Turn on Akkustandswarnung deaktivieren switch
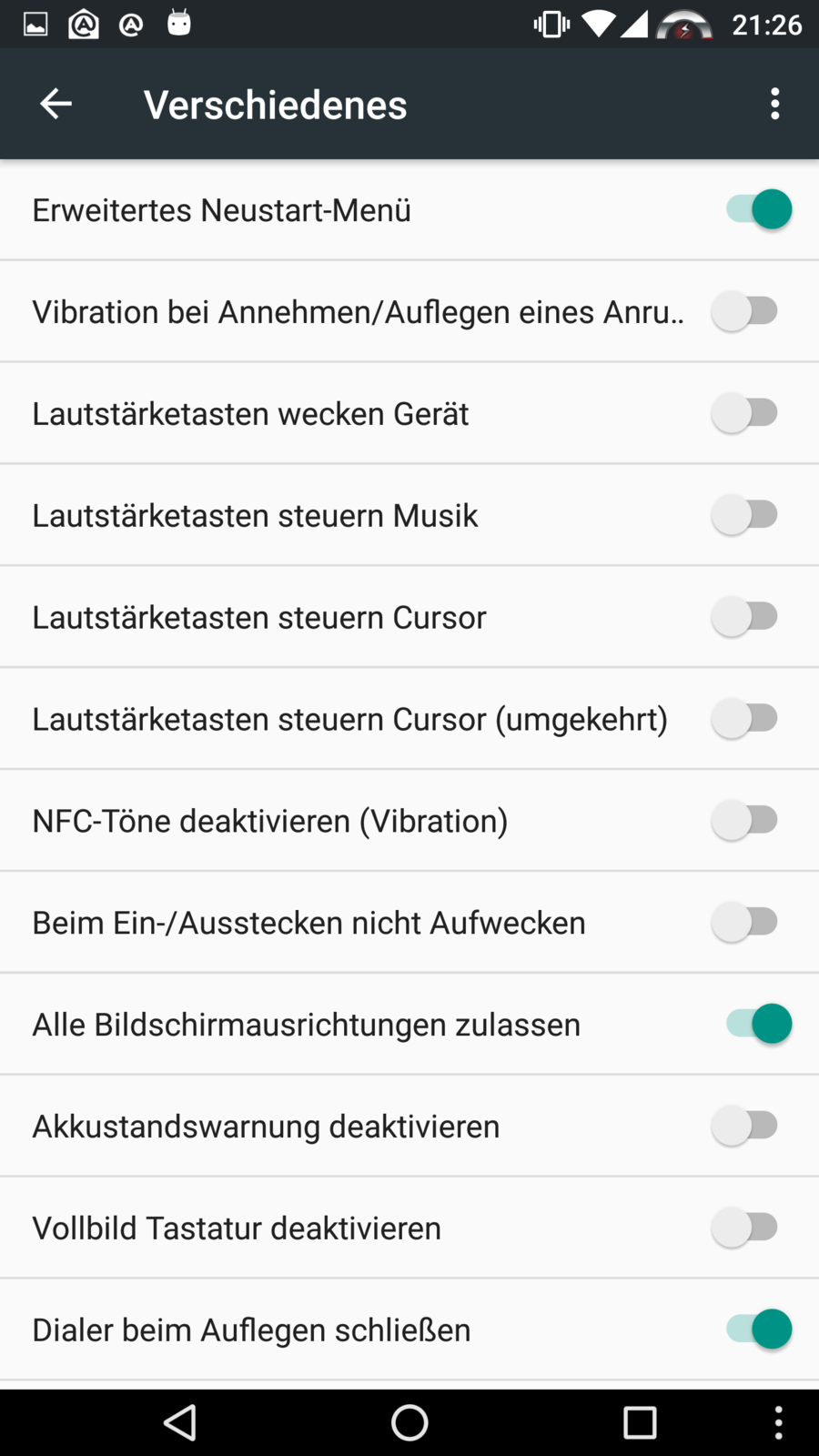This screenshot has height=1456, width=819. (x=745, y=1126)
